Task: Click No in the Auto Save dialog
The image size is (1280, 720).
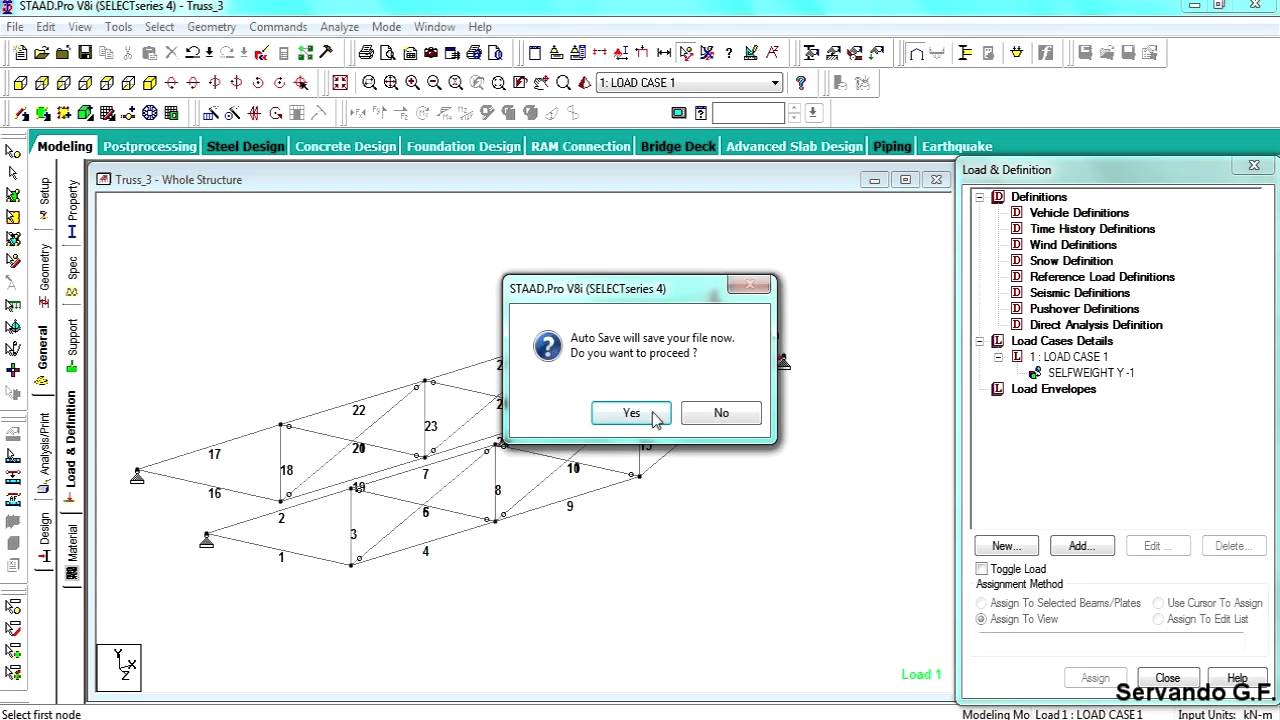Action: [721, 413]
